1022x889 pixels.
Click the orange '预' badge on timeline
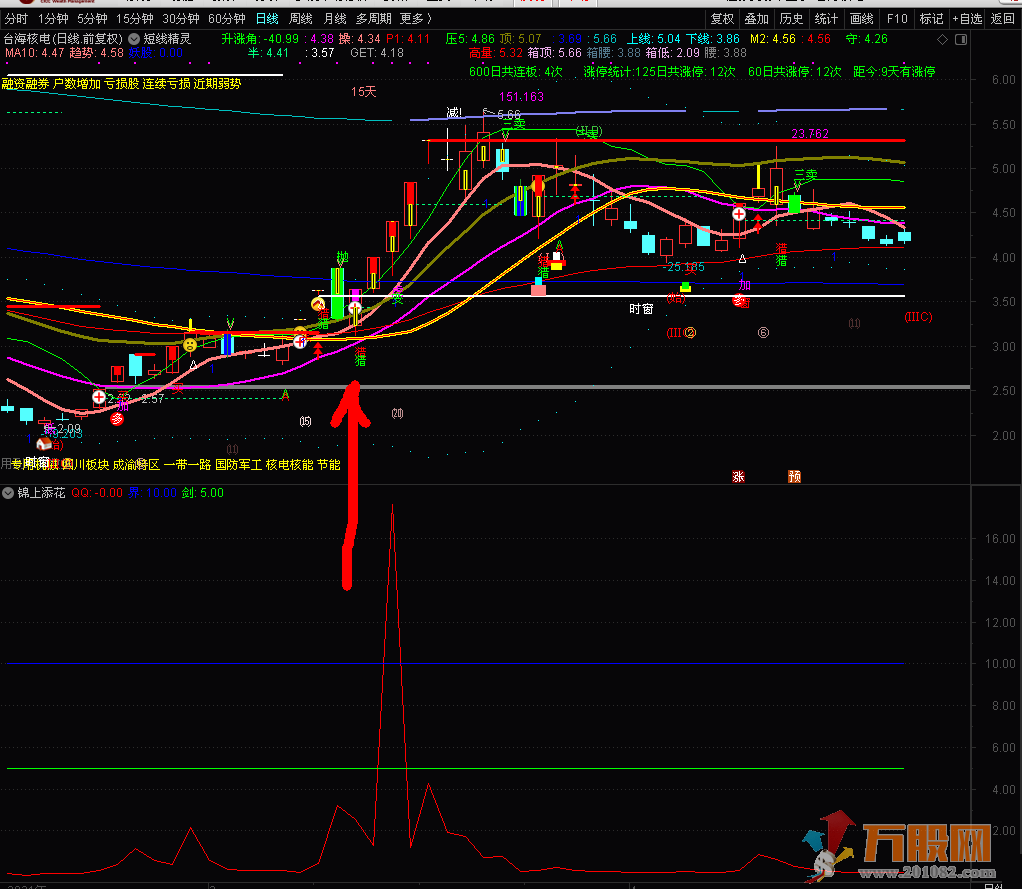tap(794, 476)
